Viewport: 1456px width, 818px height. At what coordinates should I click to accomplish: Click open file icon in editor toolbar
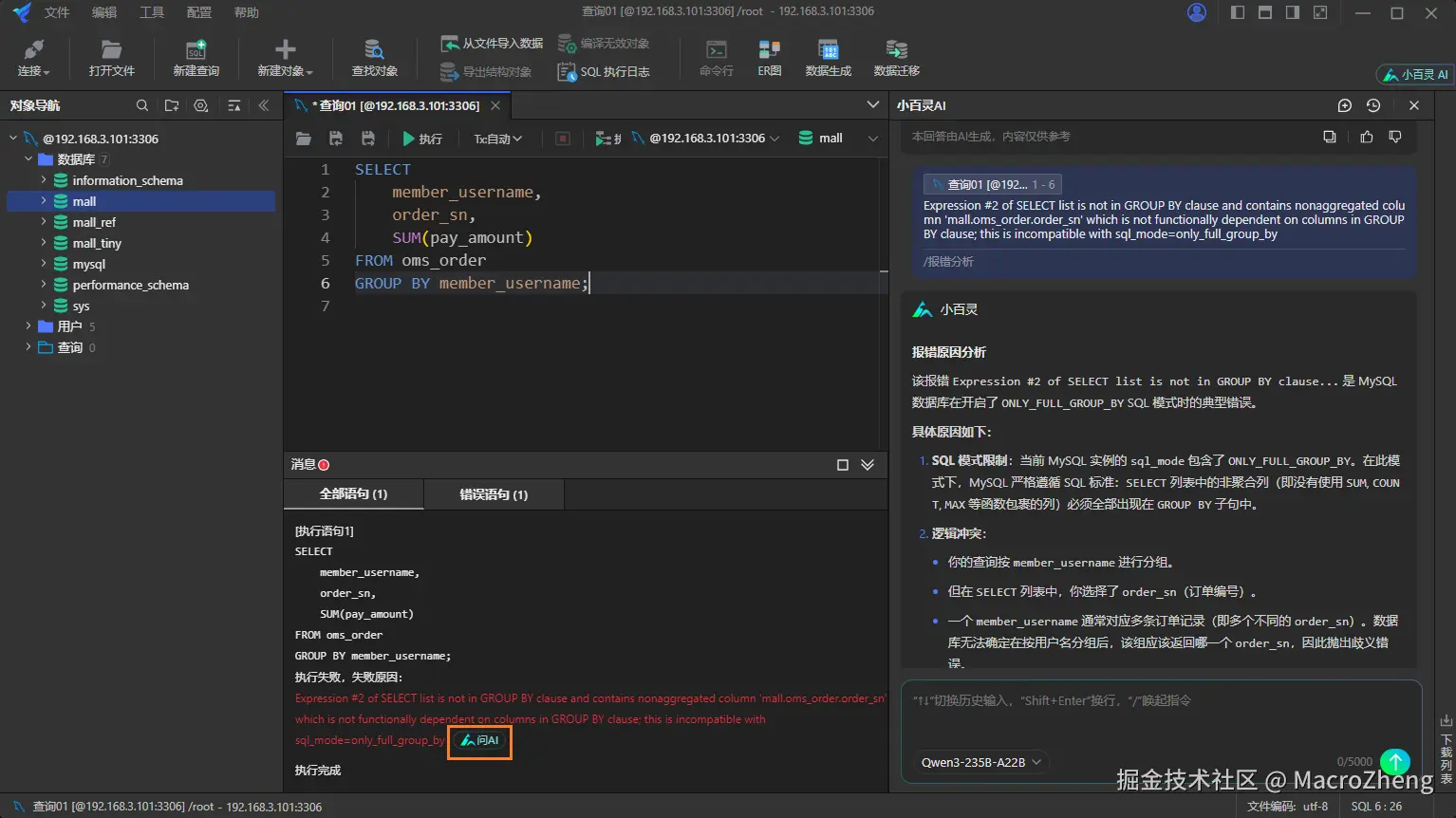[304, 139]
